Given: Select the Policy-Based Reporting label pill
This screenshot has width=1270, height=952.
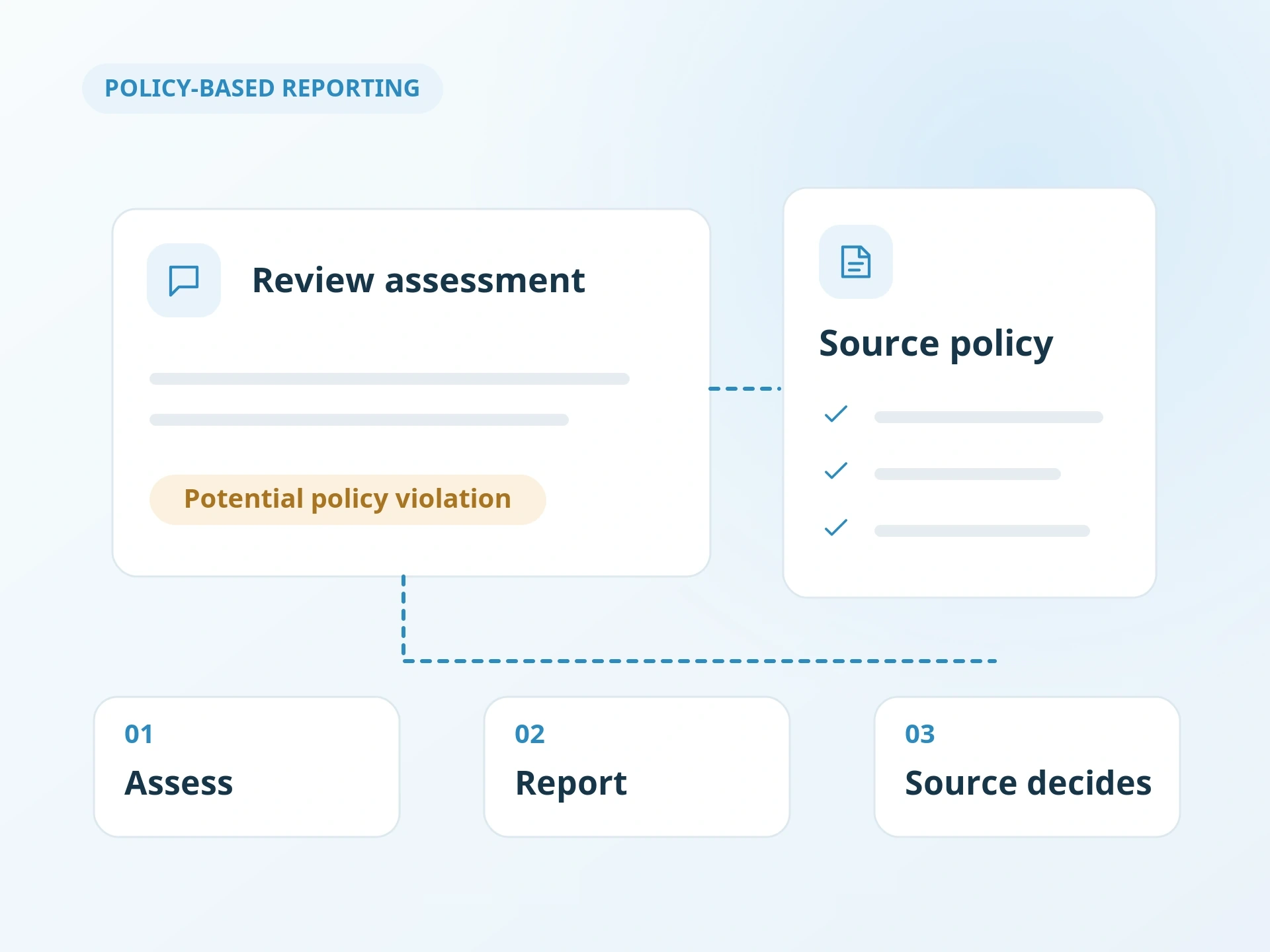Looking at the screenshot, I should 263,89.
